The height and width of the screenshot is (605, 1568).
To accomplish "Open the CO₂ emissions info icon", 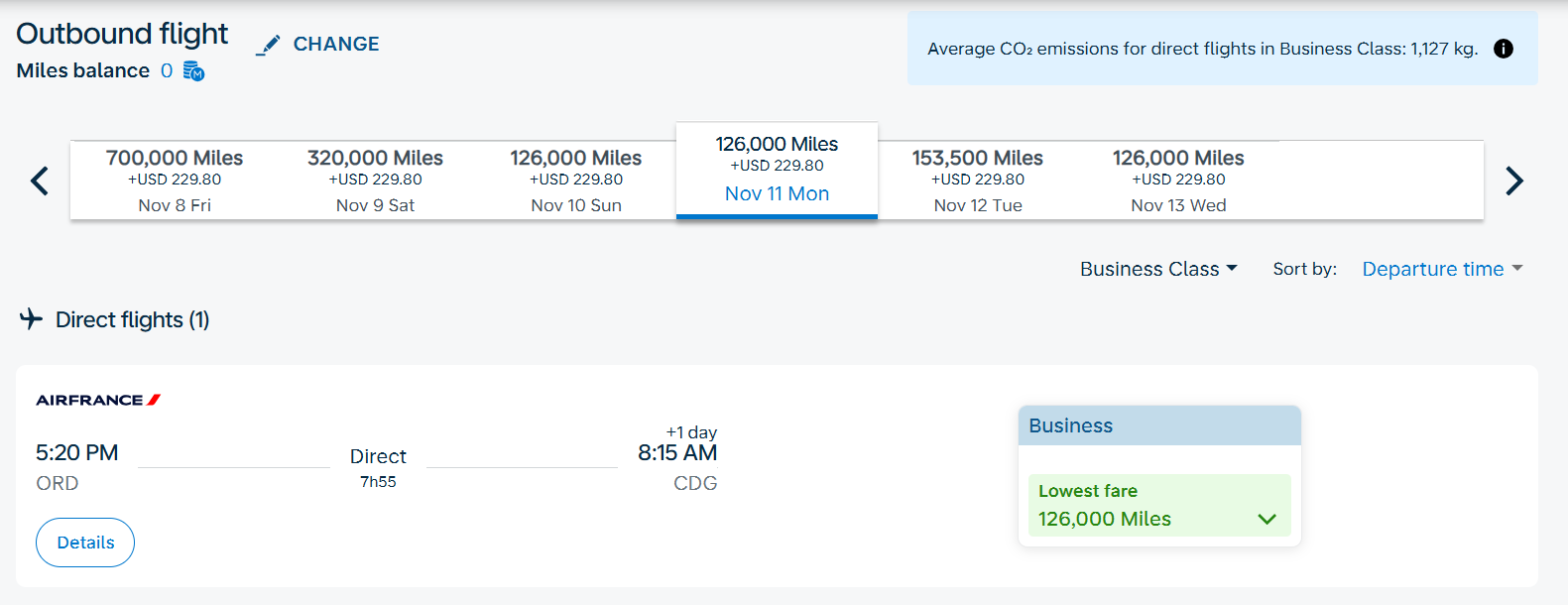I will pos(1504,49).
